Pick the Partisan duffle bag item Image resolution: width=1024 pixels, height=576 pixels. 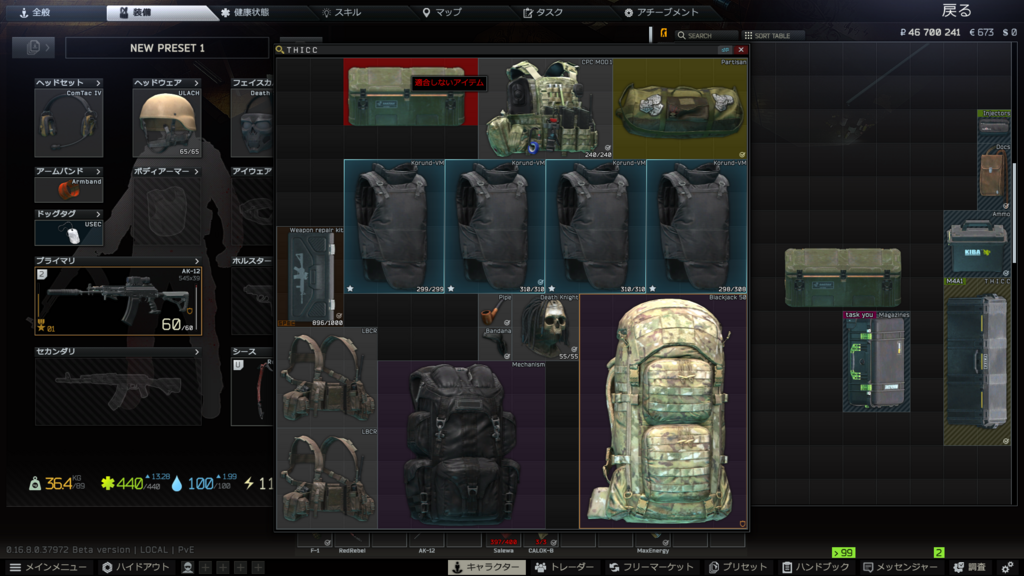point(679,108)
